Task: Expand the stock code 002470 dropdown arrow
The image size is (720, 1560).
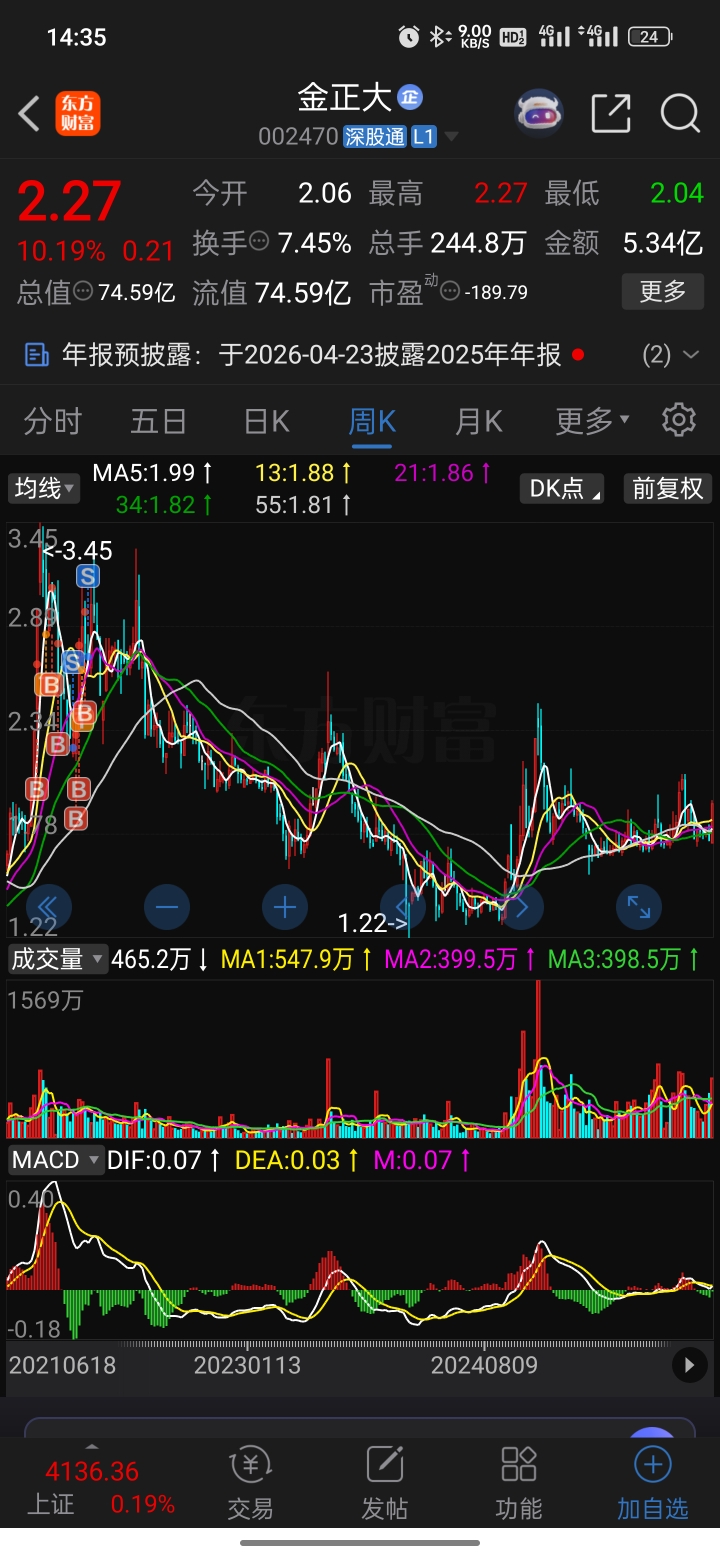Action: click(452, 136)
